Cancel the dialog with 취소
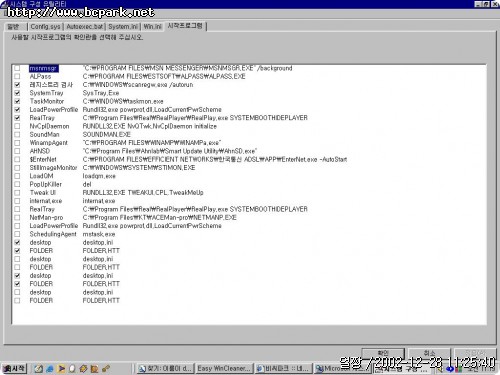 click(x=429, y=353)
